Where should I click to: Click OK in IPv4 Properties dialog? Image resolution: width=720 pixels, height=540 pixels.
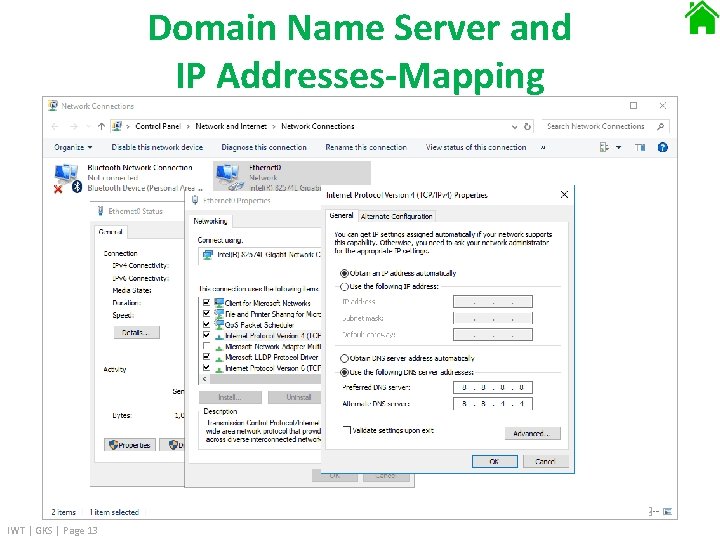(x=495, y=461)
